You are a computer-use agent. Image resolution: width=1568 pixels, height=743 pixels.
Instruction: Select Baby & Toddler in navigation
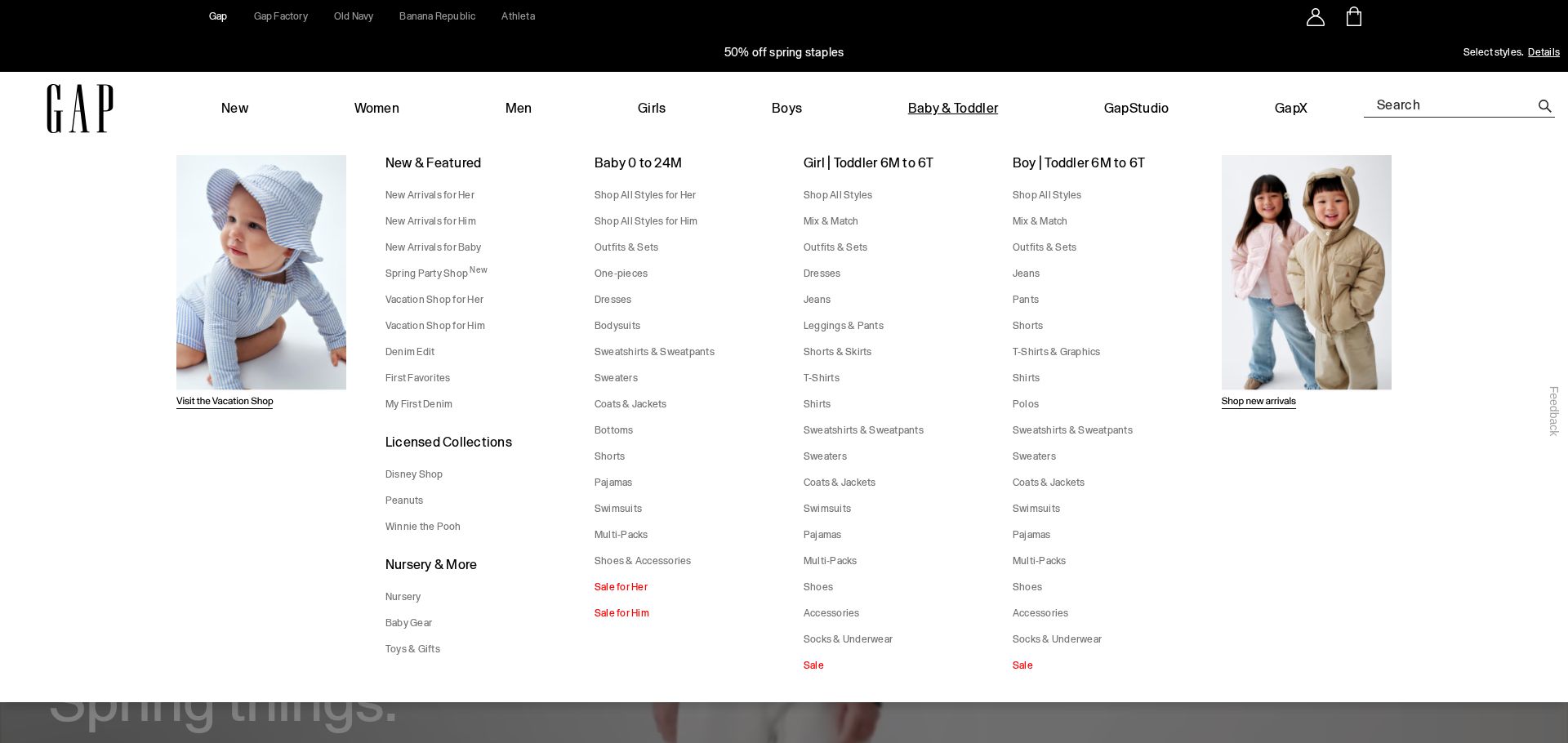(953, 108)
